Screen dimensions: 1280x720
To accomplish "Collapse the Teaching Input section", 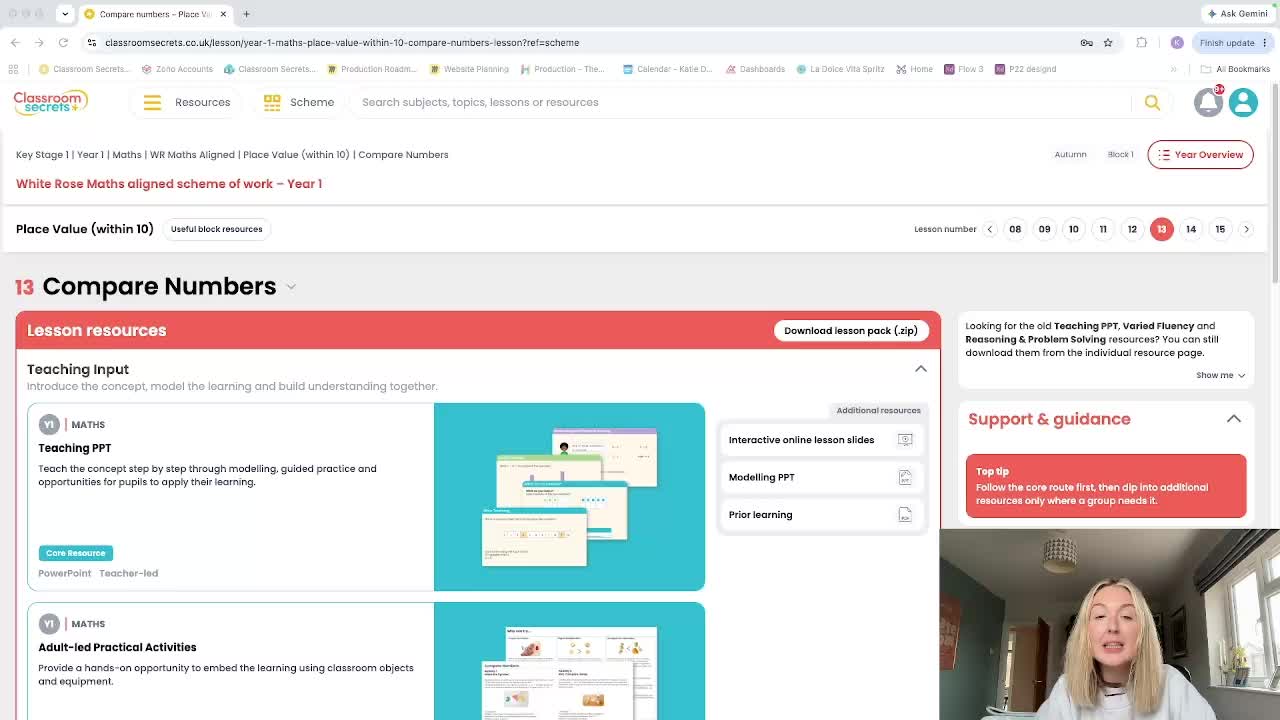I will (x=921, y=369).
